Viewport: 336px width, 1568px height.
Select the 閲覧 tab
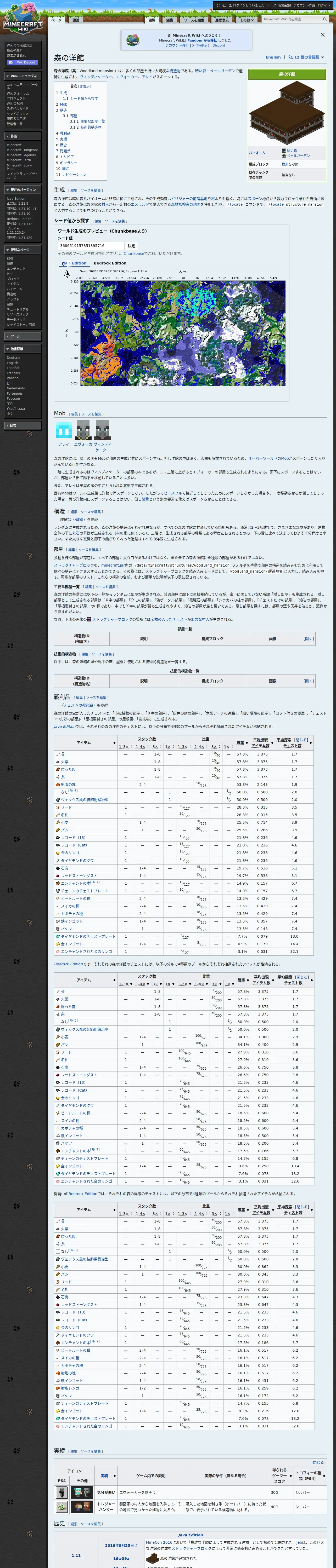click(152, 20)
